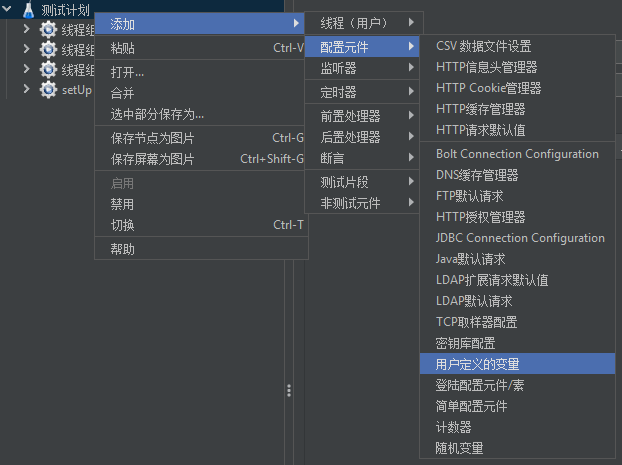Image resolution: width=622 pixels, height=465 pixels.
Task: Click the setUp thread group gear icon
Action: (48, 90)
